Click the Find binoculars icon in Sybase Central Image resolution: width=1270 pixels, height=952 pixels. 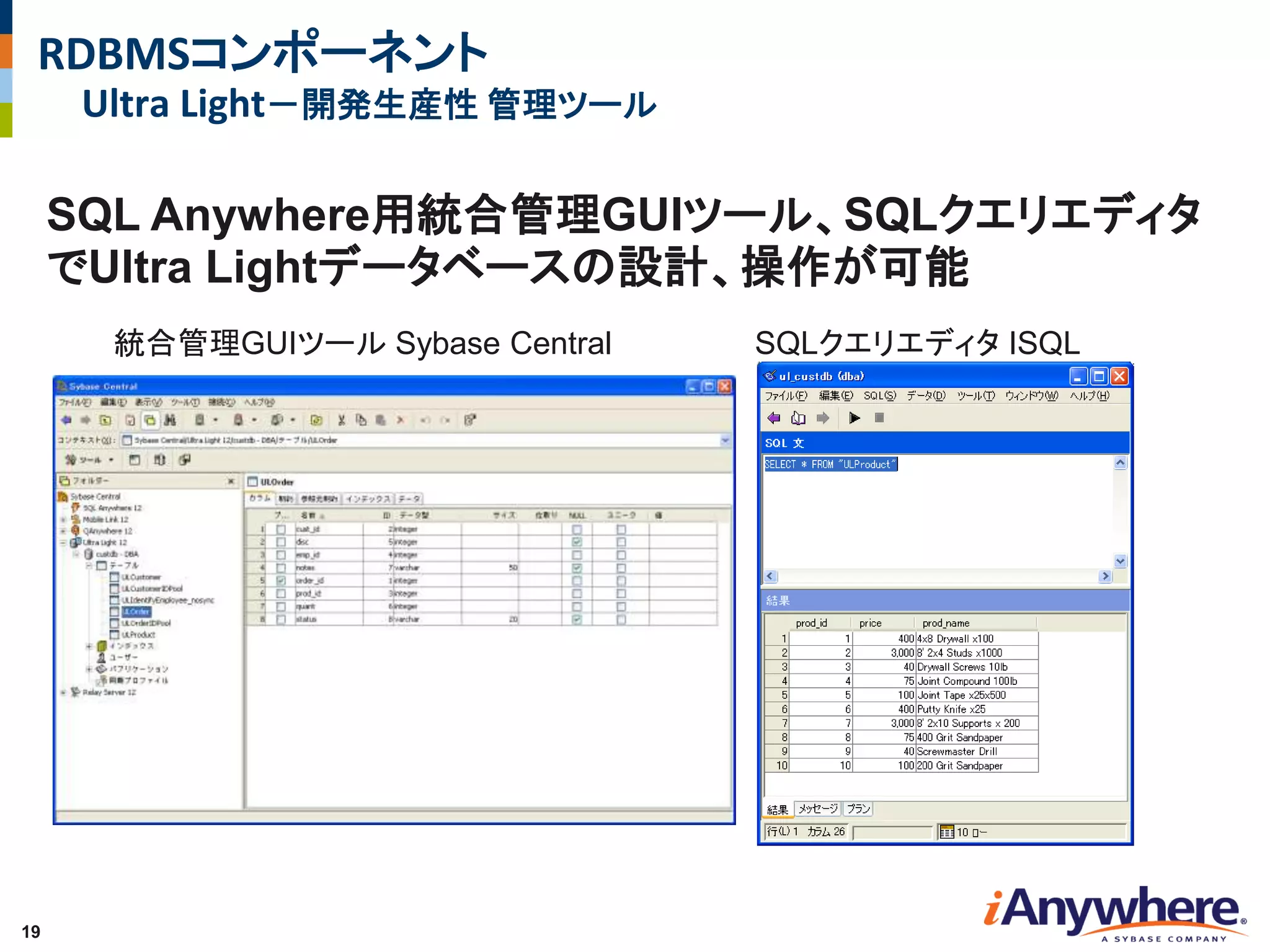tap(170, 420)
